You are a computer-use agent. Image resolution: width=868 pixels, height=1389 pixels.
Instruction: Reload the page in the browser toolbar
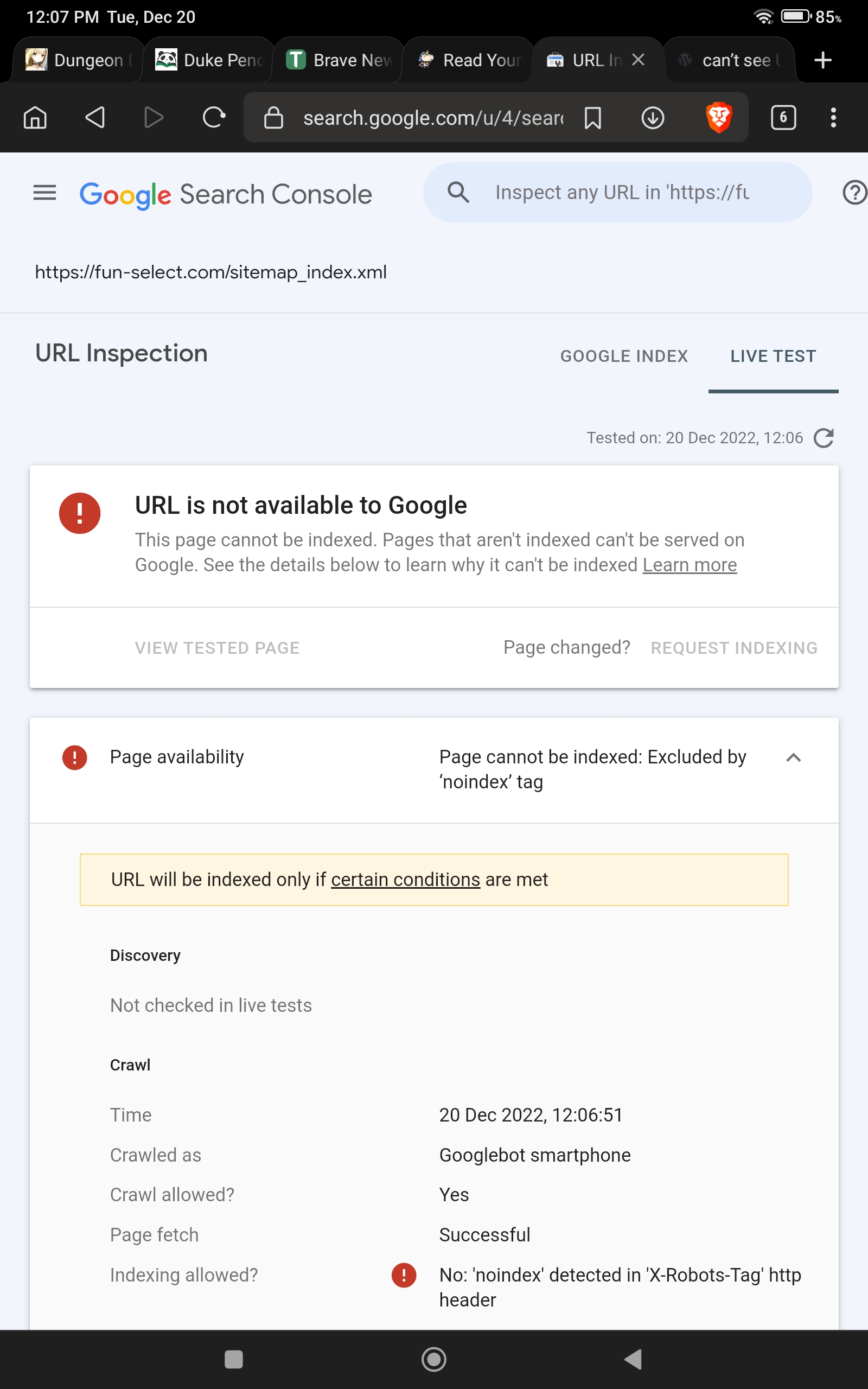pos(214,118)
